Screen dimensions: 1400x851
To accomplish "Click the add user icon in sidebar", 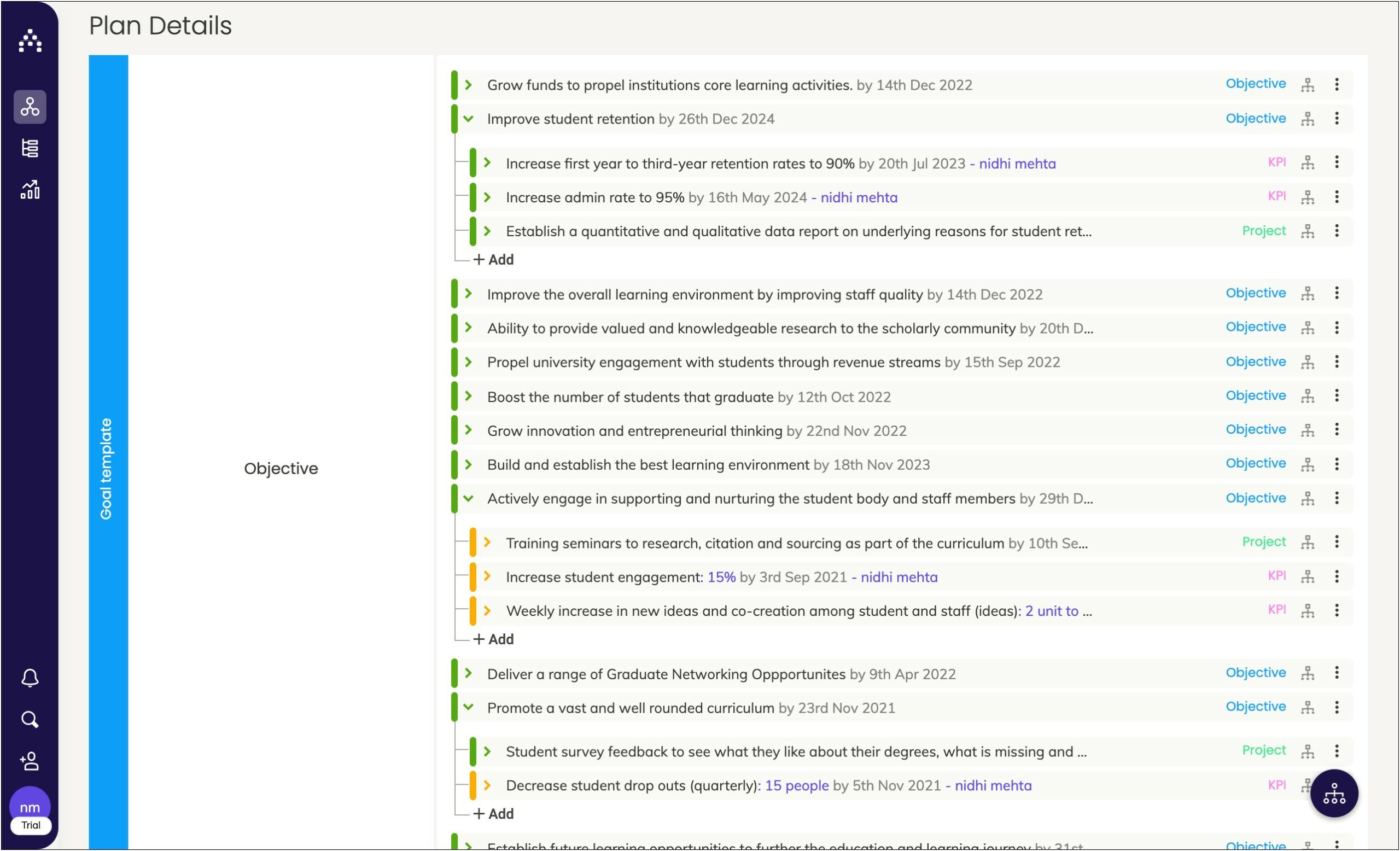I will 30,761.
